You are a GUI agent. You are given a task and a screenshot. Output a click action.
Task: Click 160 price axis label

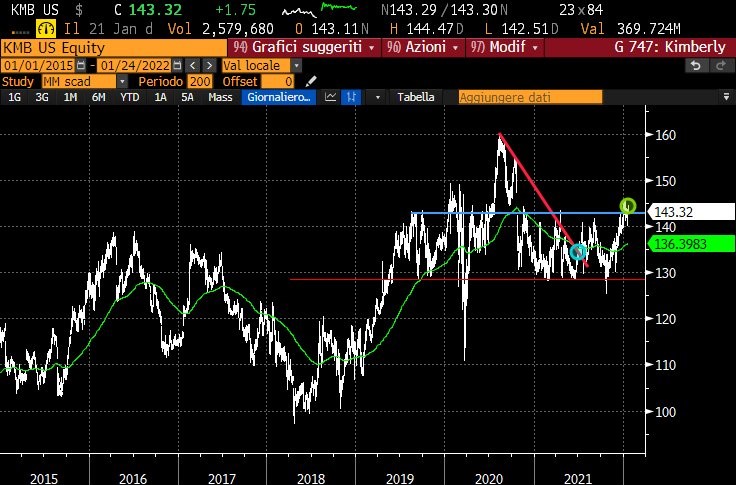[x=666, y=135]
